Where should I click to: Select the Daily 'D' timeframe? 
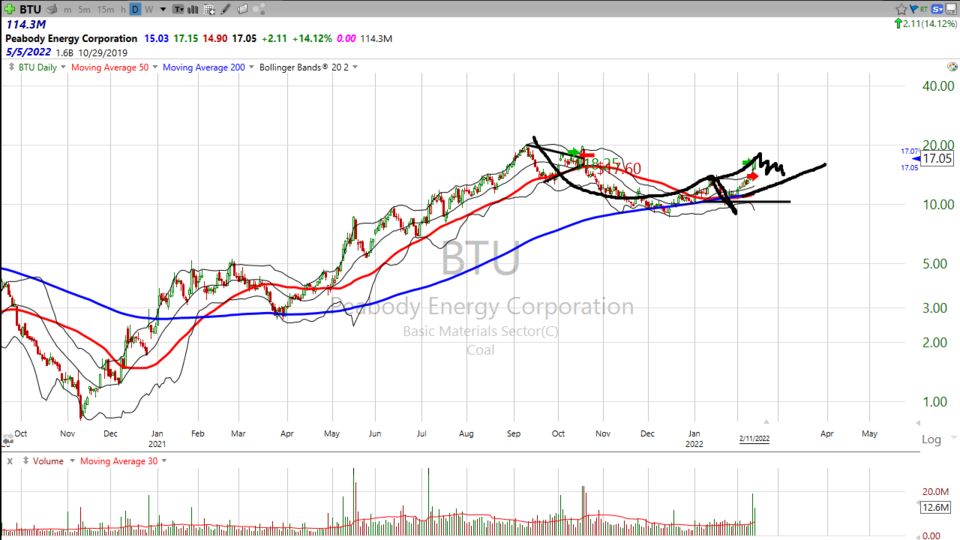(135, 9)
